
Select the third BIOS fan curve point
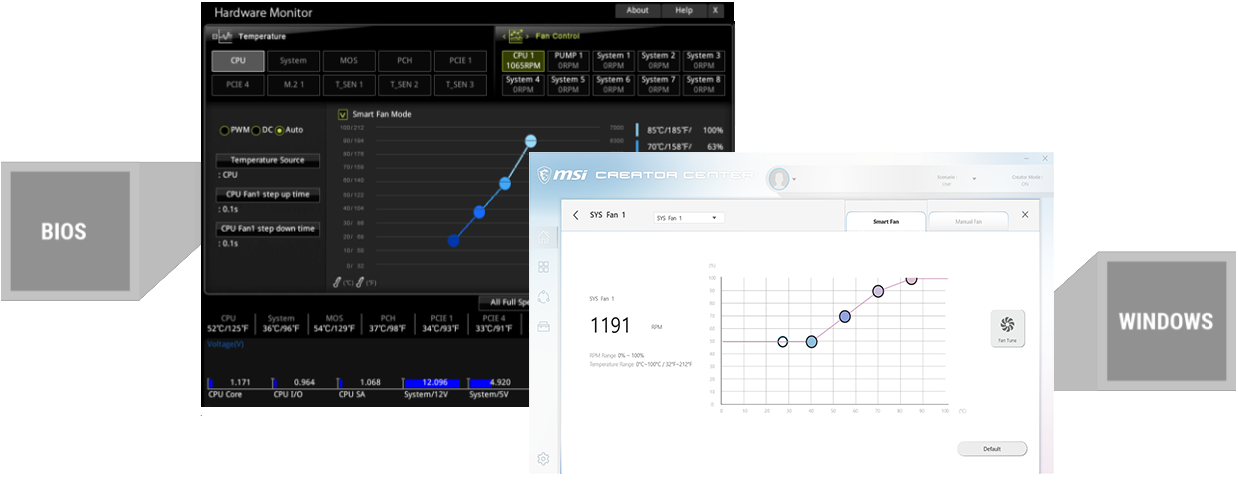coord(506,183)
